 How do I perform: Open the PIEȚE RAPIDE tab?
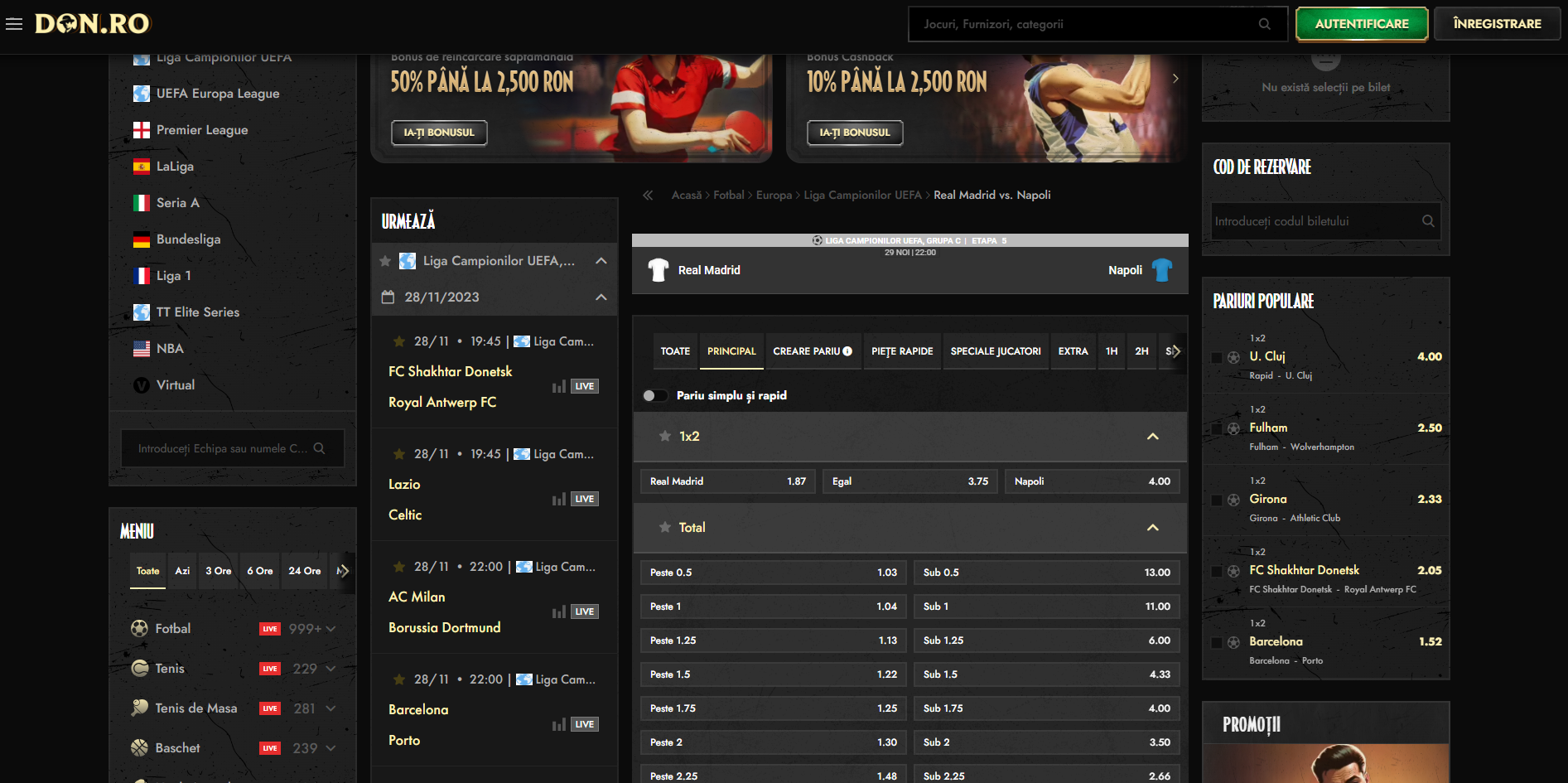(x=902, y=351)
